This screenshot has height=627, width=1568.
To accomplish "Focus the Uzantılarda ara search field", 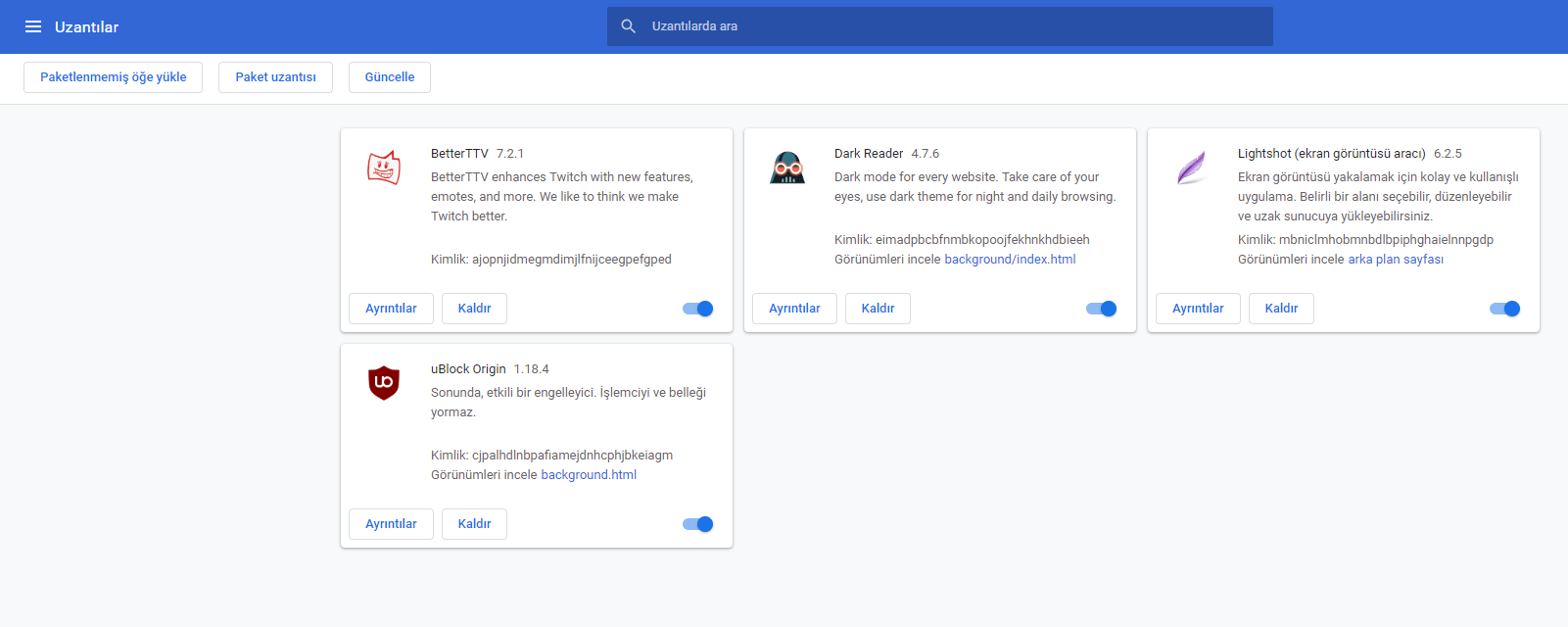I will click(x=940, y=26).
